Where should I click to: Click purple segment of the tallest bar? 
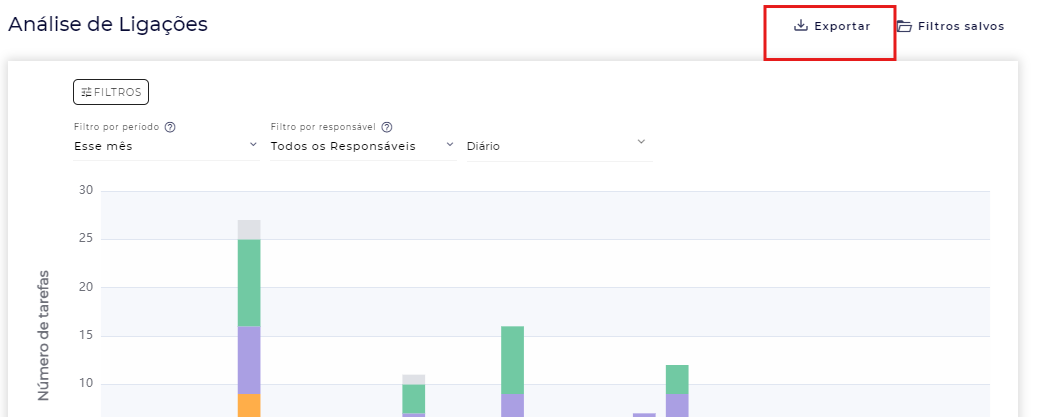tap(249, 359)
